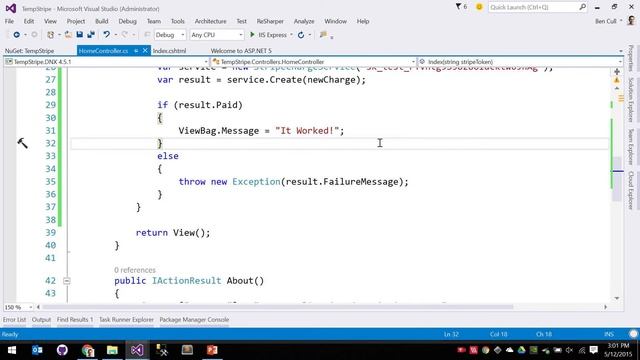The image size is (640, 360).
Task: Open the document tabs overflow dropdown arrow
Action: 621,51
